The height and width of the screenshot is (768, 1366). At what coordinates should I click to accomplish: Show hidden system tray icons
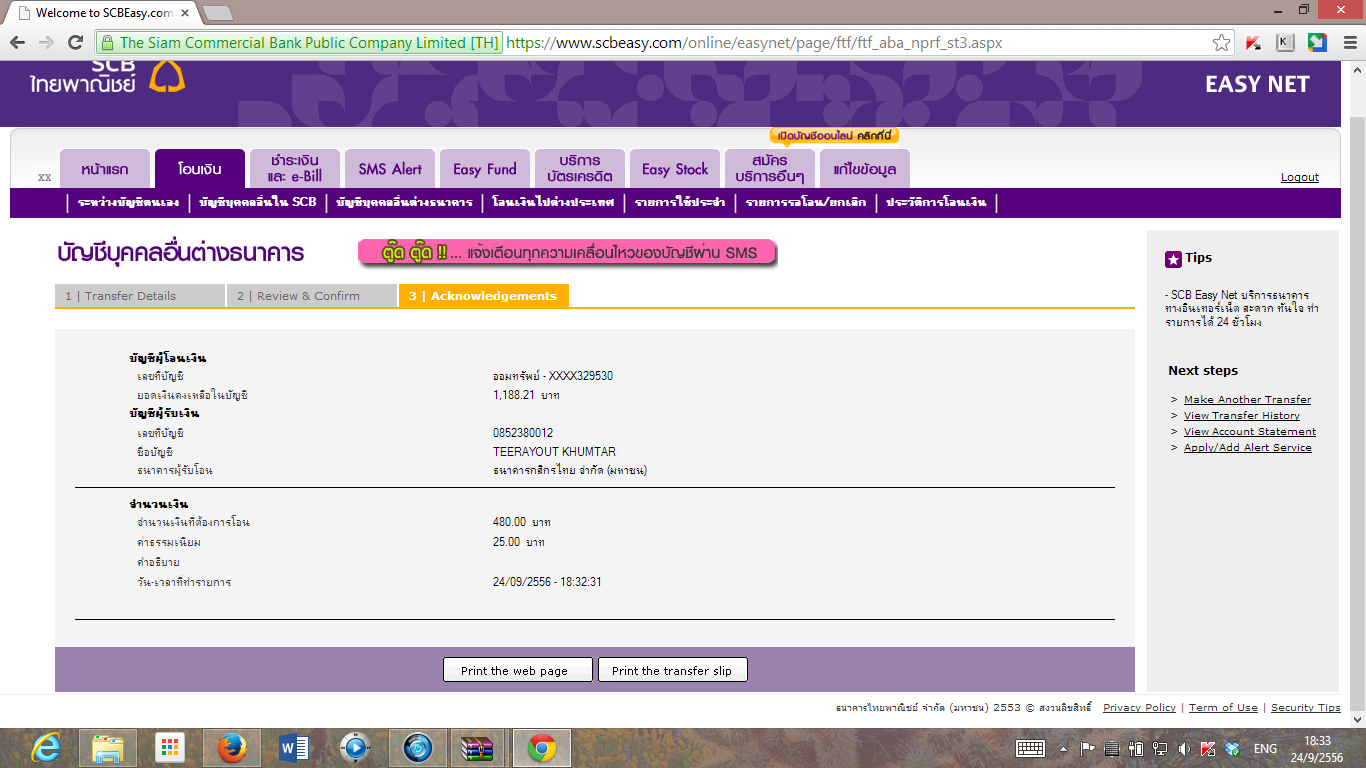pos(1063,749)
